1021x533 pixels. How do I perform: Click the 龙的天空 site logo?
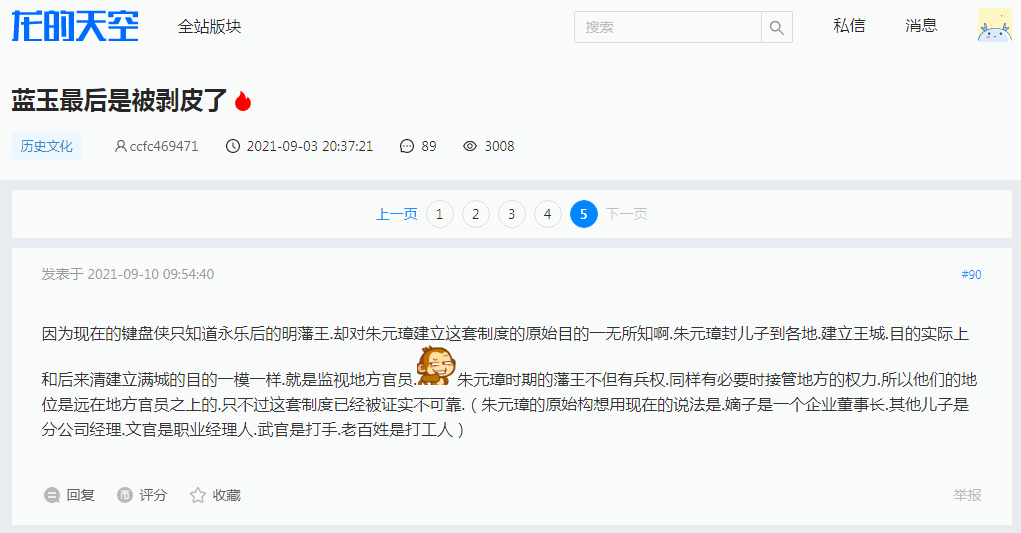click(75, 26)
